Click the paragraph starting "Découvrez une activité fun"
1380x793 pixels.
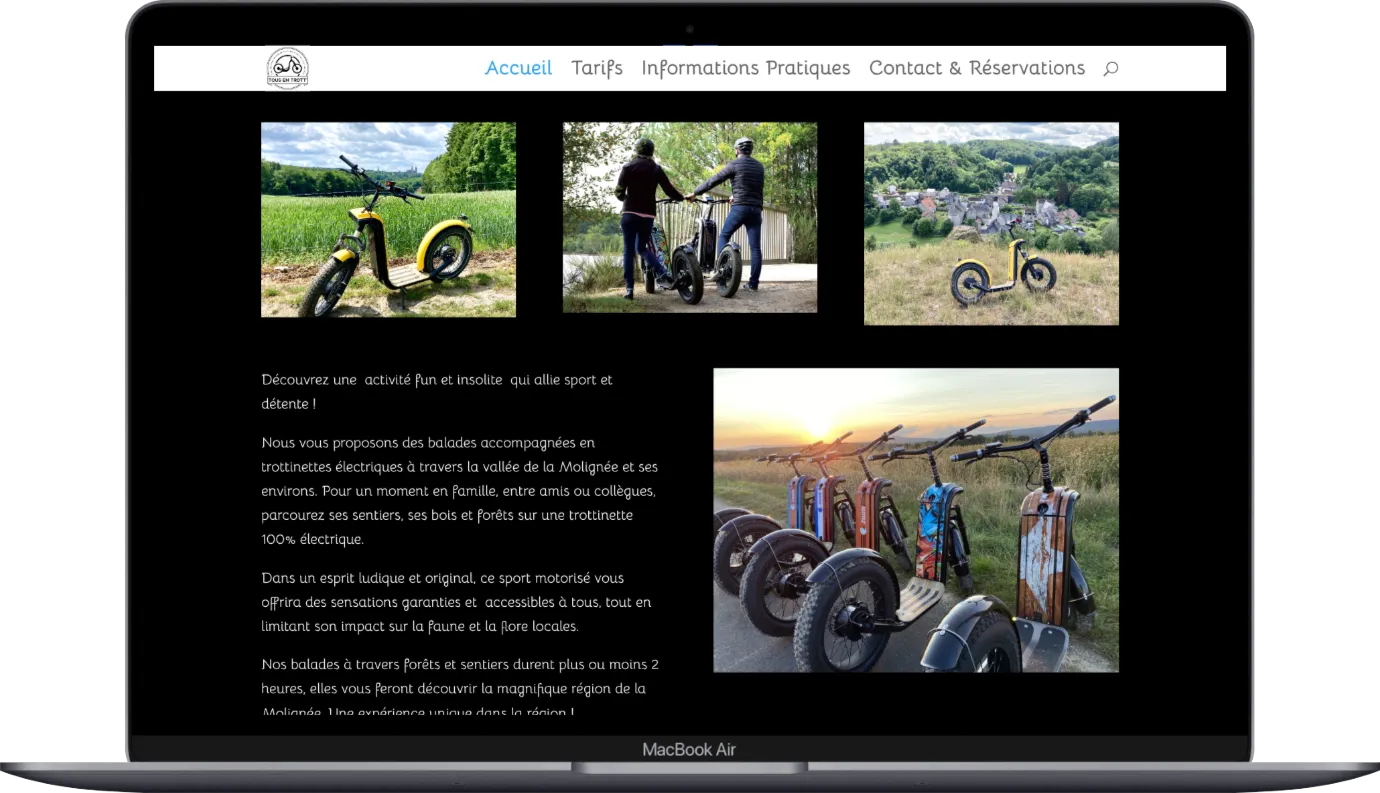click(437, 392)
